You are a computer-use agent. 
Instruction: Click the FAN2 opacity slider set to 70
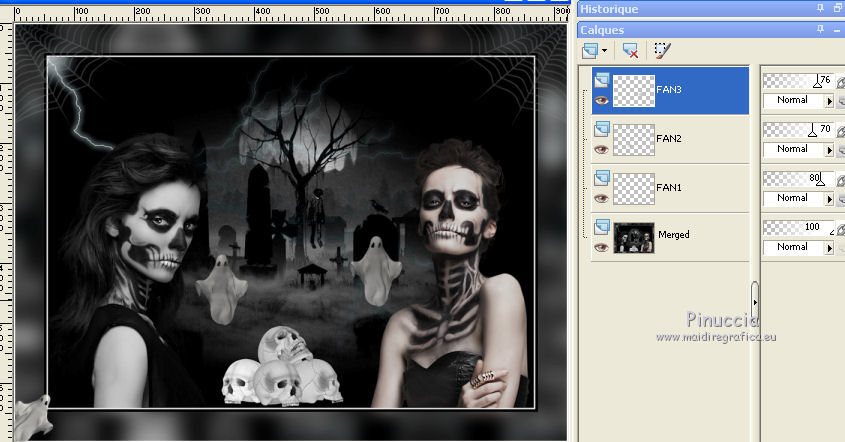799,130
